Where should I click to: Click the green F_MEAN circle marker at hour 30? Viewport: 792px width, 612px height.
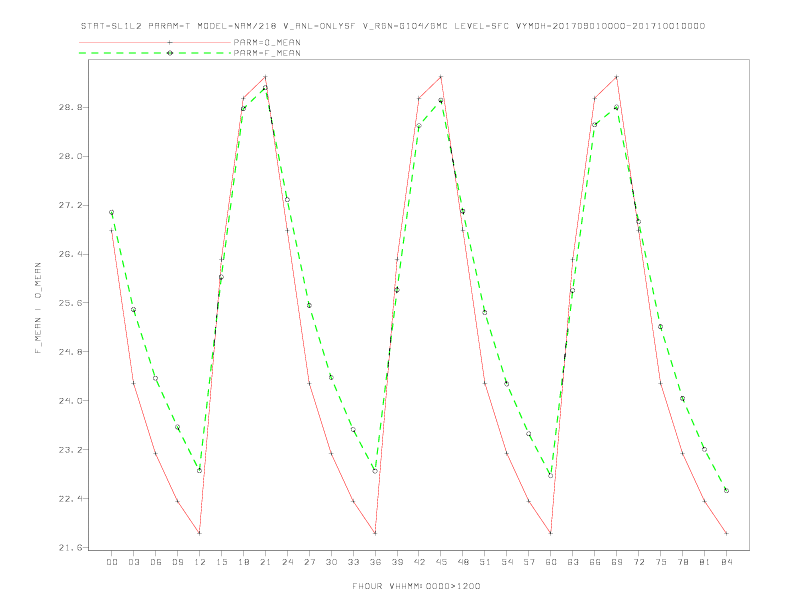[x=331, y=377]
